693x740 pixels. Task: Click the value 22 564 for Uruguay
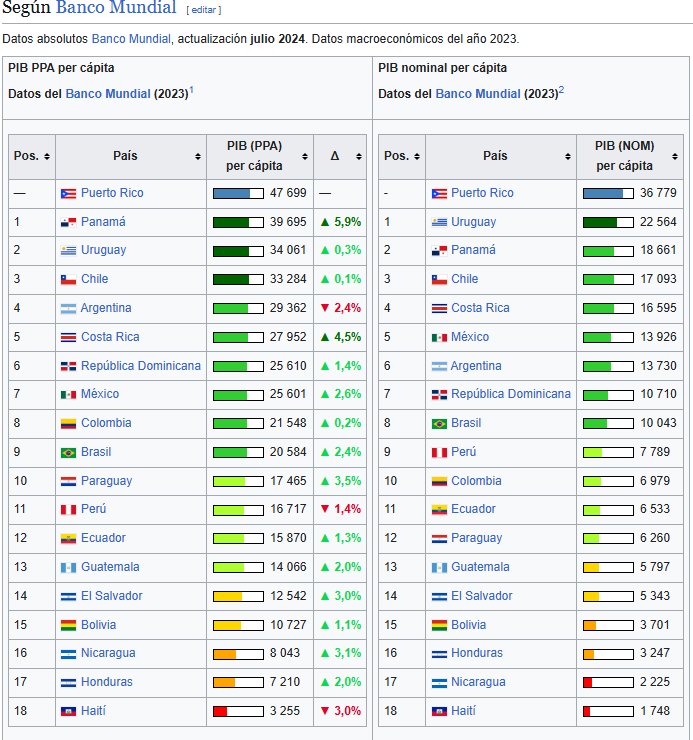pyautogui.click(x=658, y=222)
